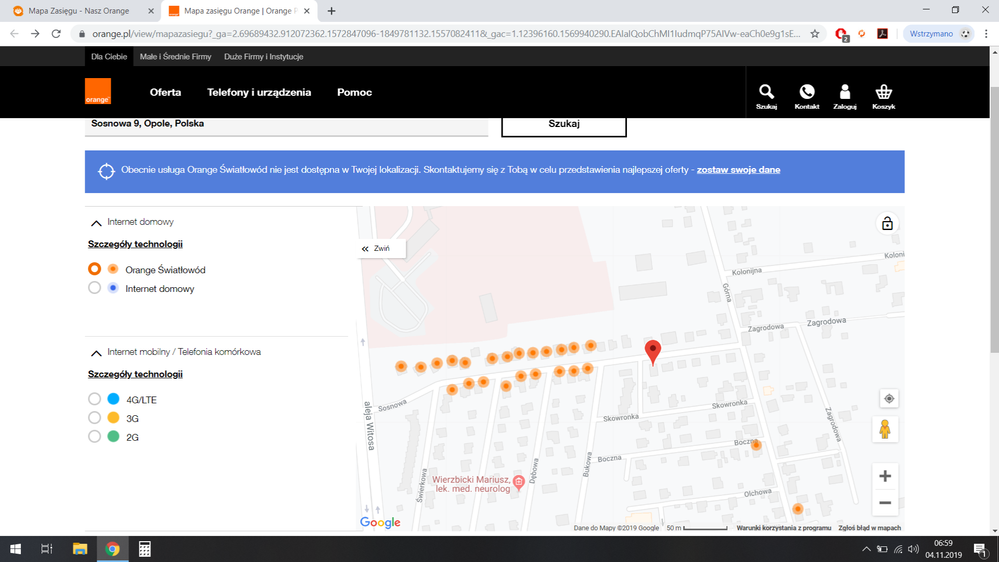
Task: Select Internet domowy radio option
Action: [95, 288]
